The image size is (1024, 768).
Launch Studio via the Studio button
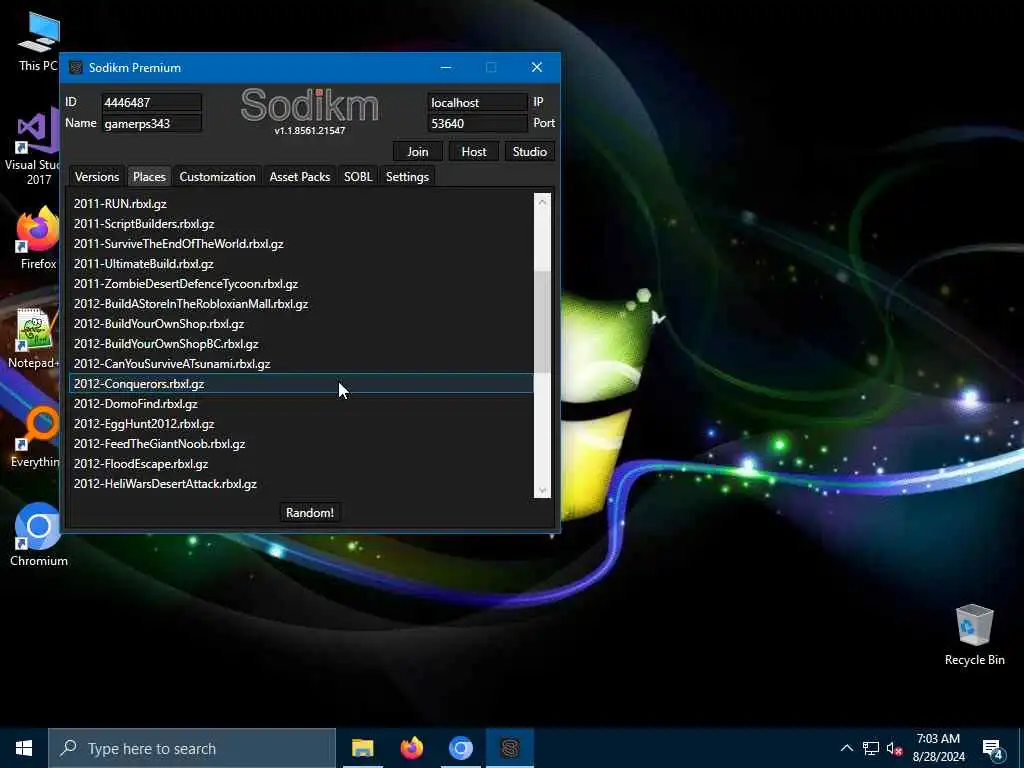(530, 152)
